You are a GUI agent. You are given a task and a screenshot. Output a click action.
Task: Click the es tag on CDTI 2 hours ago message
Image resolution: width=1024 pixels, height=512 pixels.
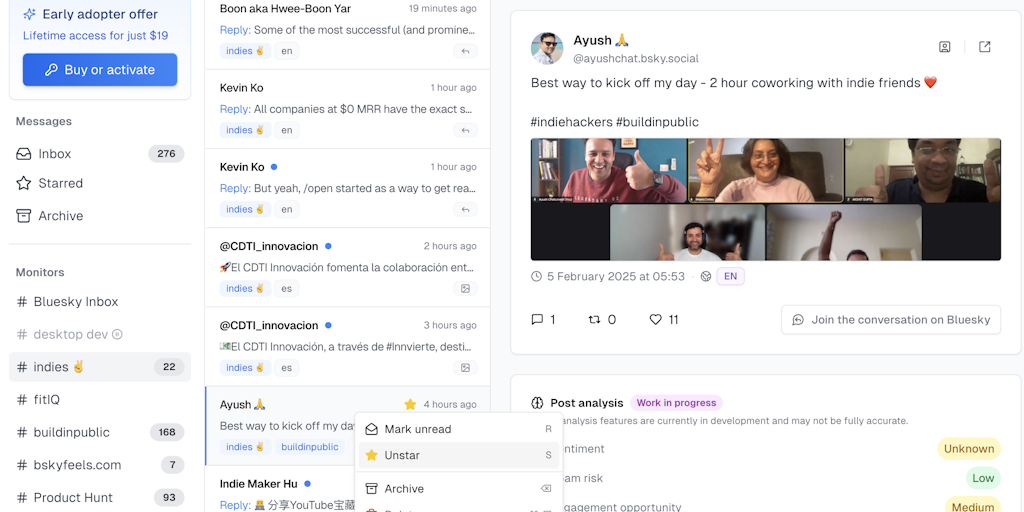(287, 289)
